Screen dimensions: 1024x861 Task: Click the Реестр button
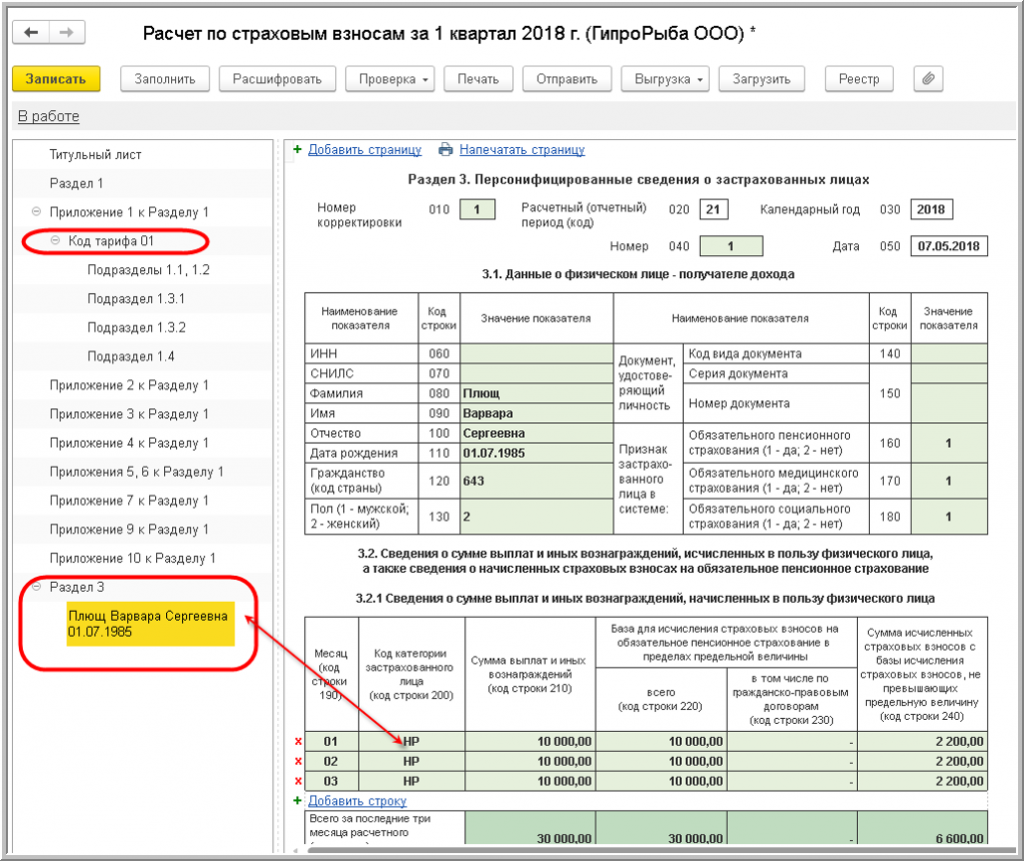click(859, 79)
